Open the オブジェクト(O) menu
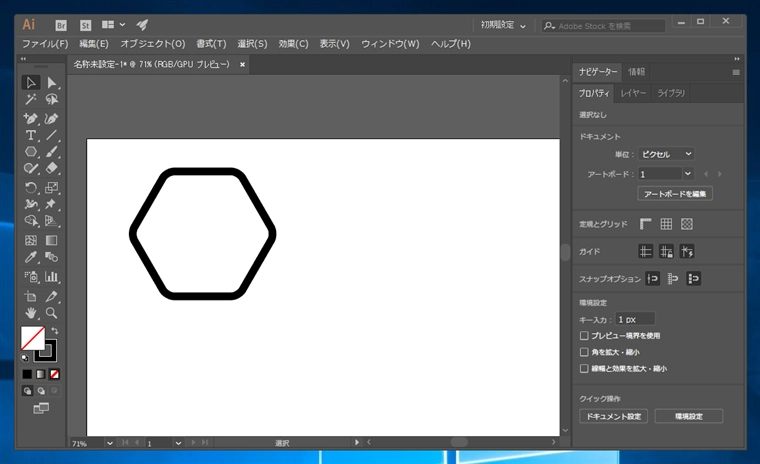 [x=153, y=44]
